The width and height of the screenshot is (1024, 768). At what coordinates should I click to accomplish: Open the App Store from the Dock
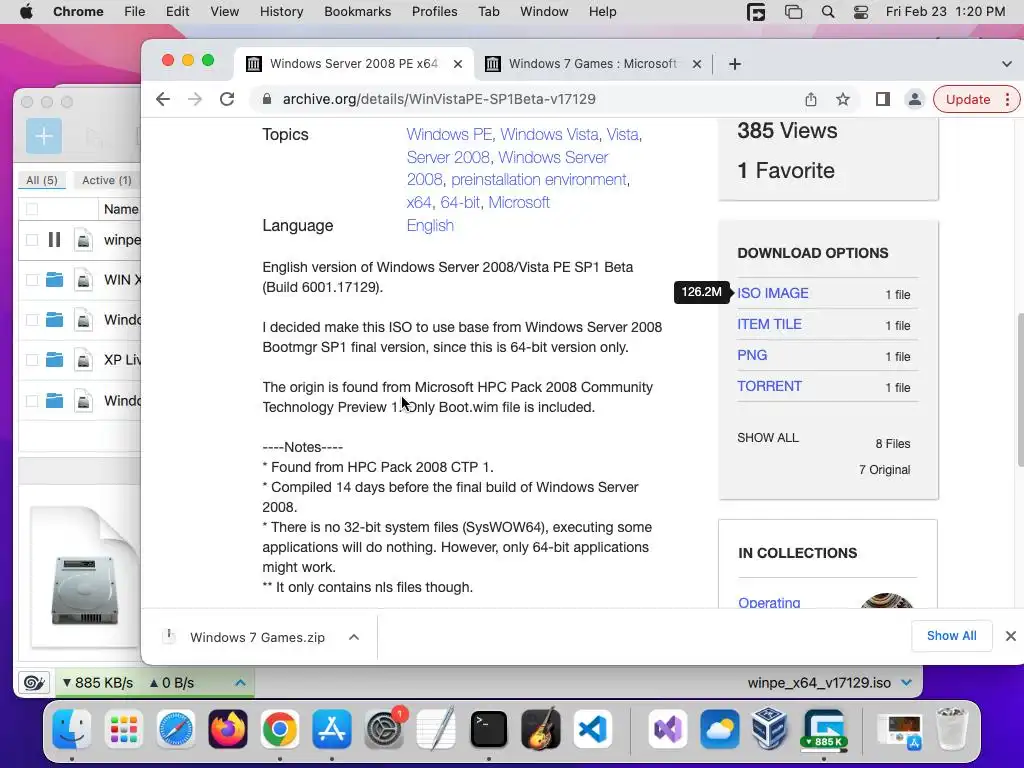[x=332, y=729]
